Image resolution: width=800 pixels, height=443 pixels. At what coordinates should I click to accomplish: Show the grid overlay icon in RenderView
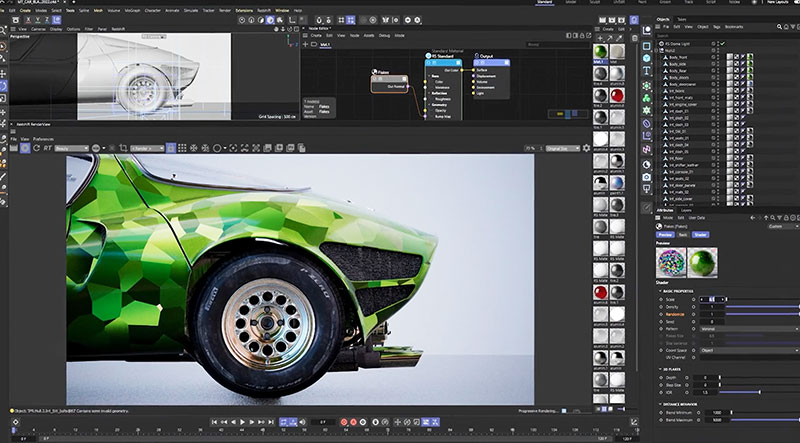(182, 148)
